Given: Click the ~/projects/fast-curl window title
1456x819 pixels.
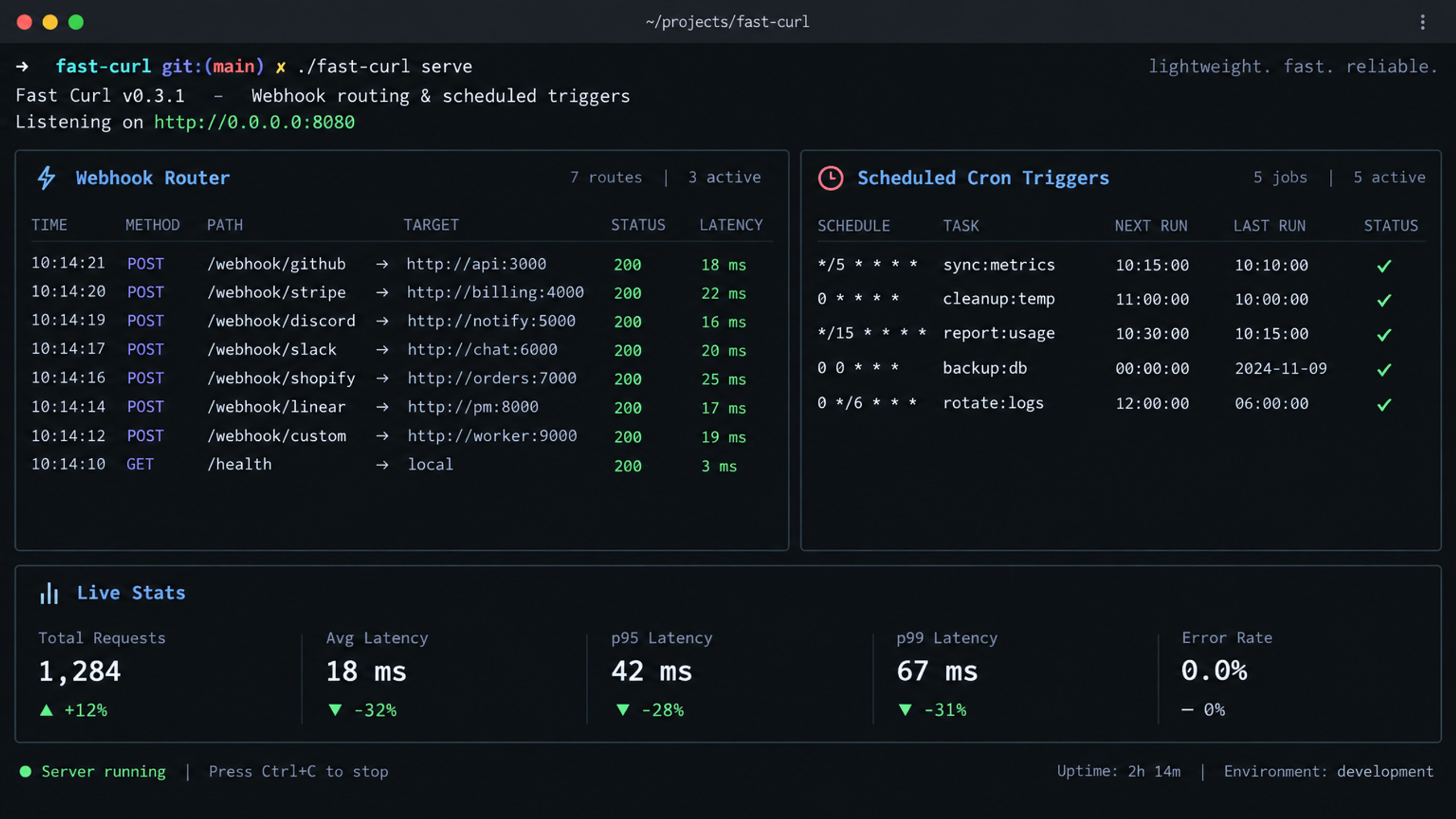Looking at the screenshot, I should [x=727, y=22].
